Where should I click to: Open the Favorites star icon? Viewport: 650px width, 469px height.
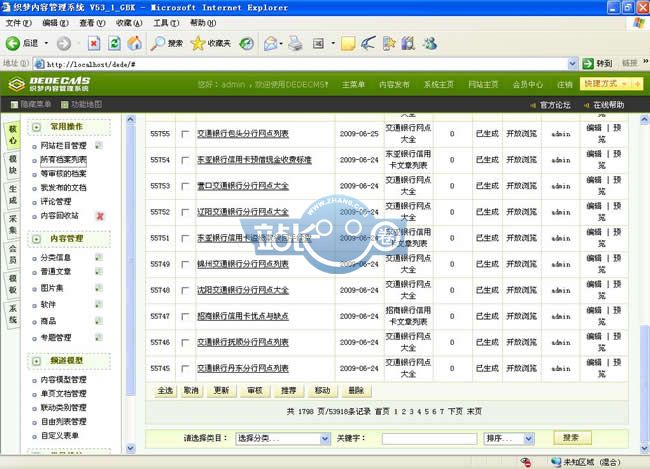click(198, 43)
